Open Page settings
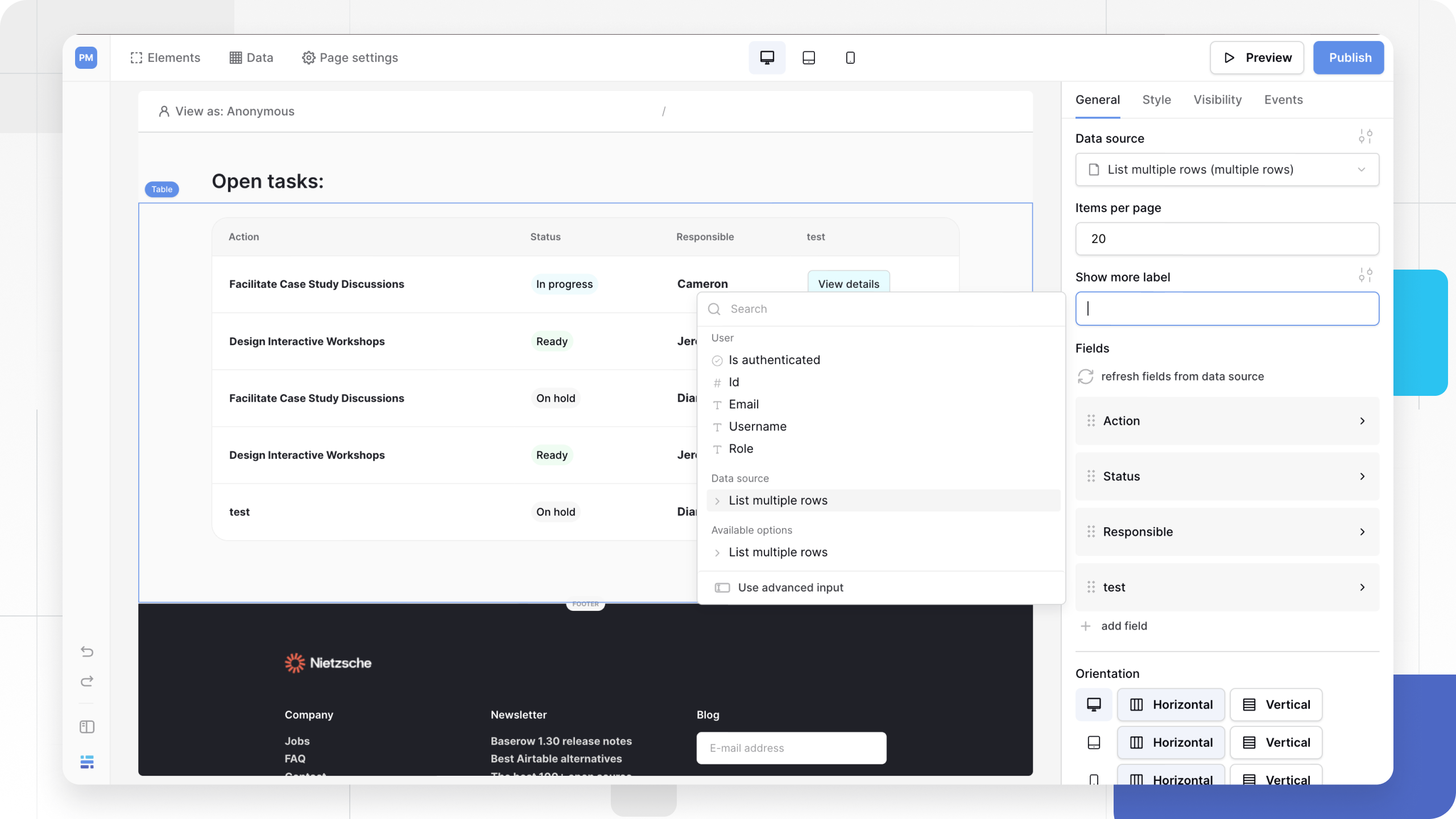The image size is (1456, 819). coord(349,57)
